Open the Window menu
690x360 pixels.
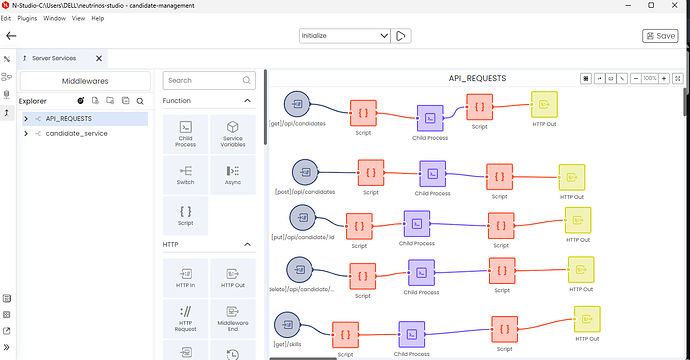[54, 18]
